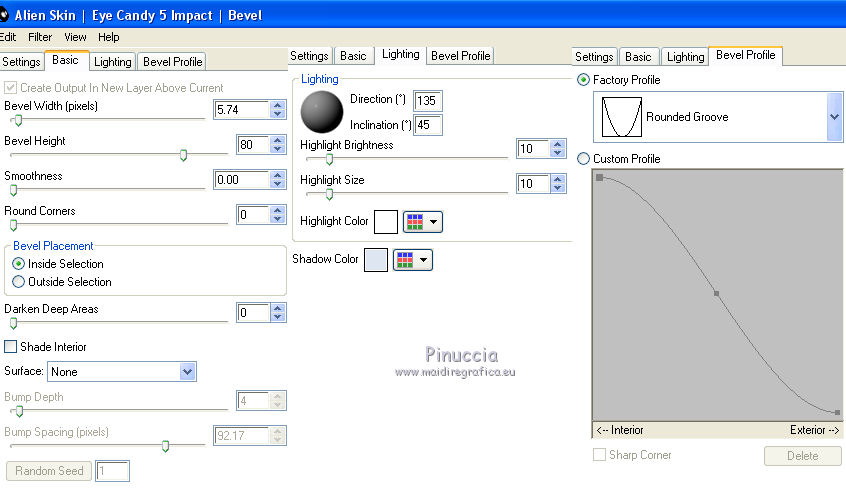Viewport: 846px width, 495px height.
Task: Open the View menu
Action: click(x=75, y=37)
